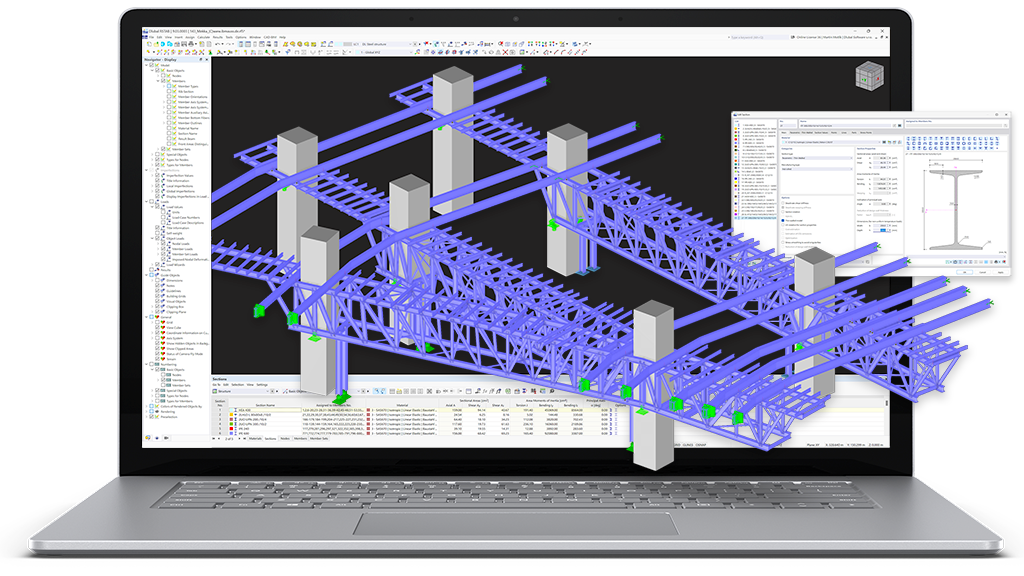Create a new model with the New toolbar icon
The width and height of the screenshot is (1024, 576).
(x=150, y=44)
